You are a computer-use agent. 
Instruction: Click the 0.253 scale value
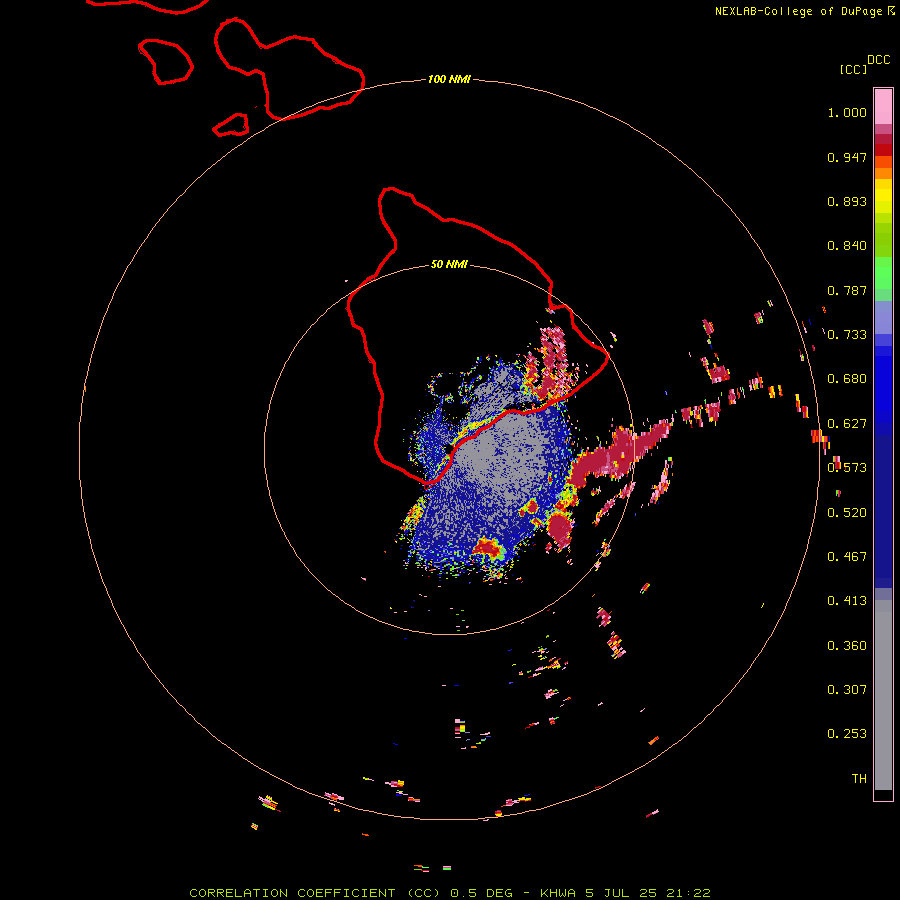pyautogui.click(x=847, y=735)
